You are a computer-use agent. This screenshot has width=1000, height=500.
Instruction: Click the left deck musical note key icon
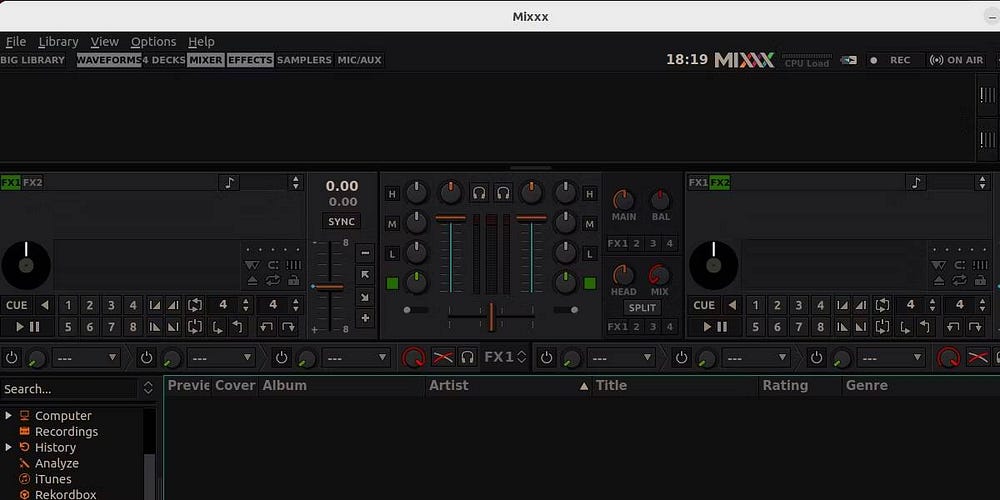tap(230, 183)
